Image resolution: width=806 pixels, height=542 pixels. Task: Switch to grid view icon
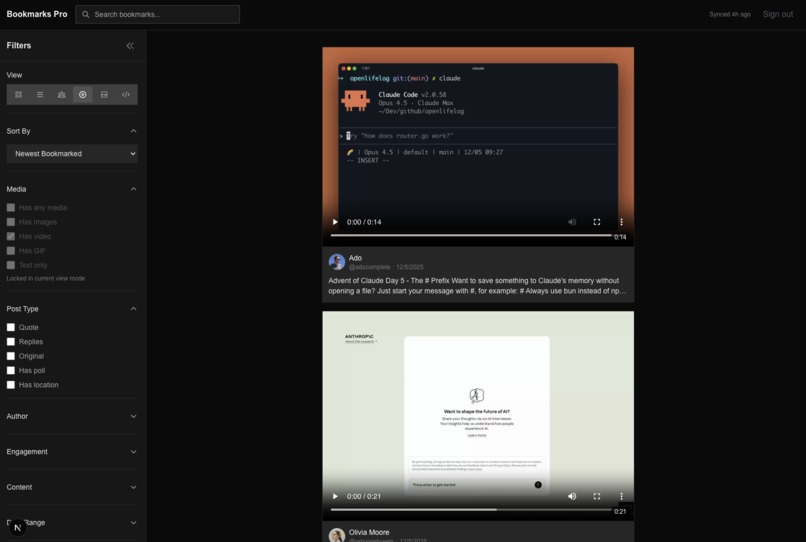click(x=19, y=95)
